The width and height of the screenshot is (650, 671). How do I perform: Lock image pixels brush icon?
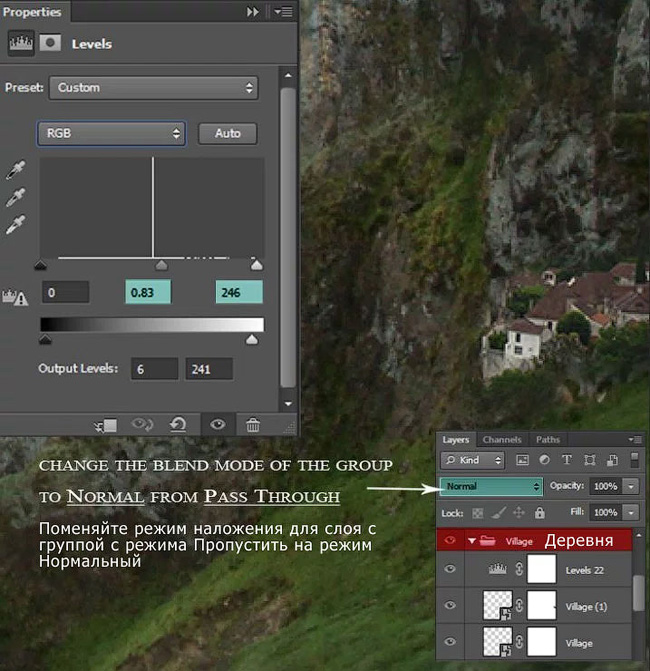498,513
